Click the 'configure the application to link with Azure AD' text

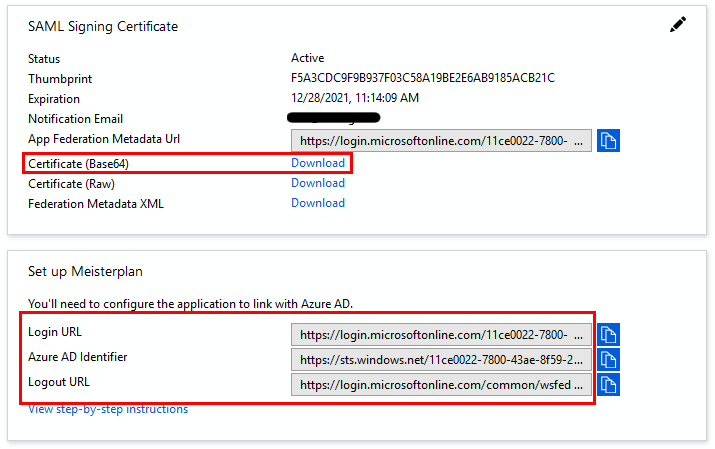click(227, 304)
